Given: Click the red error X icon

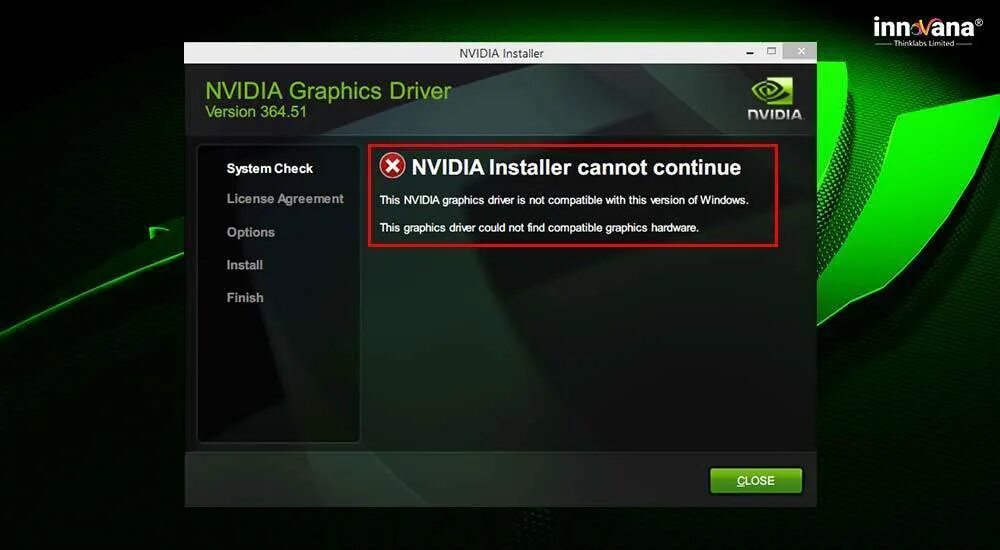Looking at the screenshot, I should [392, 167].
